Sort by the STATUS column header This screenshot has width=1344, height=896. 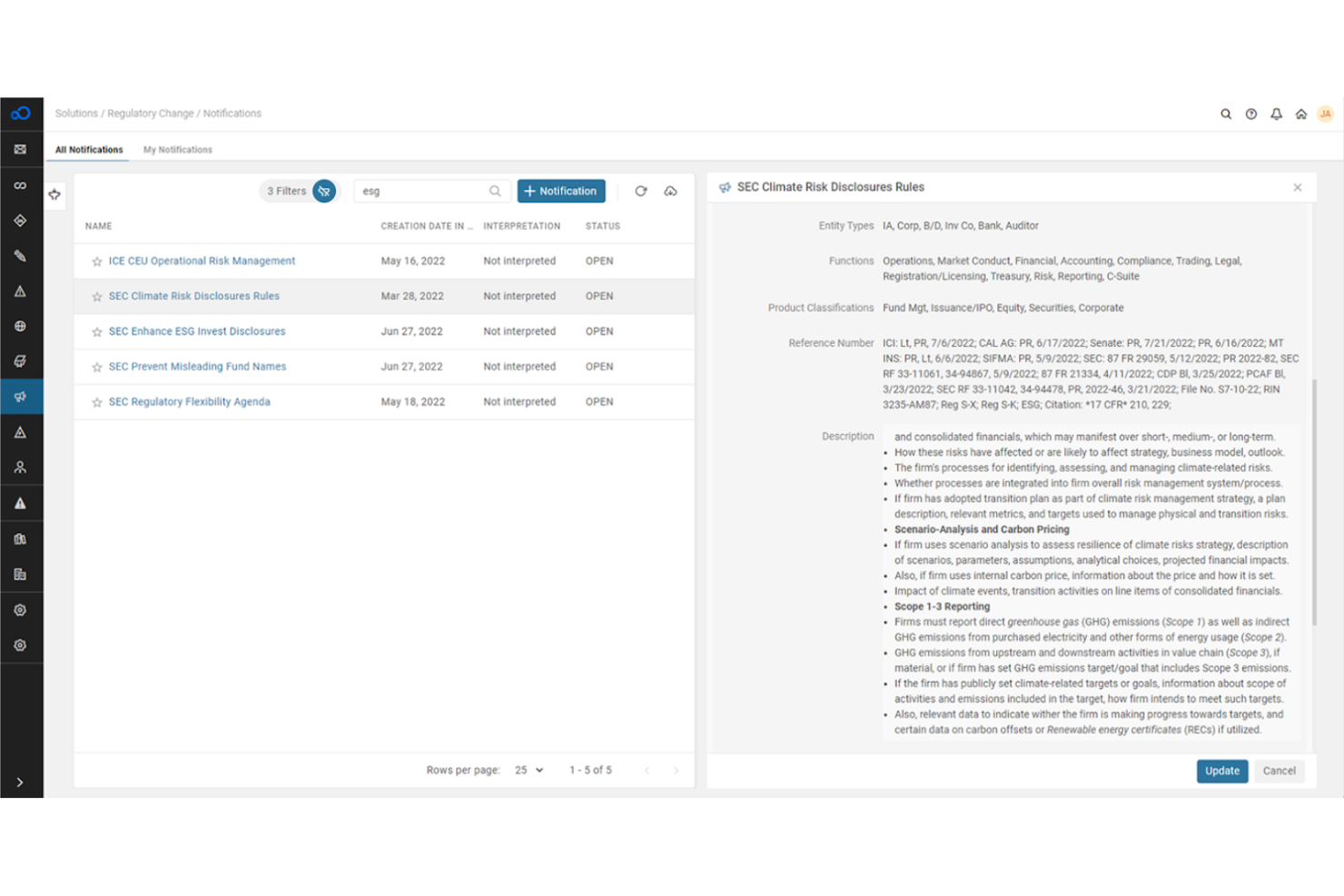[603, 226]
